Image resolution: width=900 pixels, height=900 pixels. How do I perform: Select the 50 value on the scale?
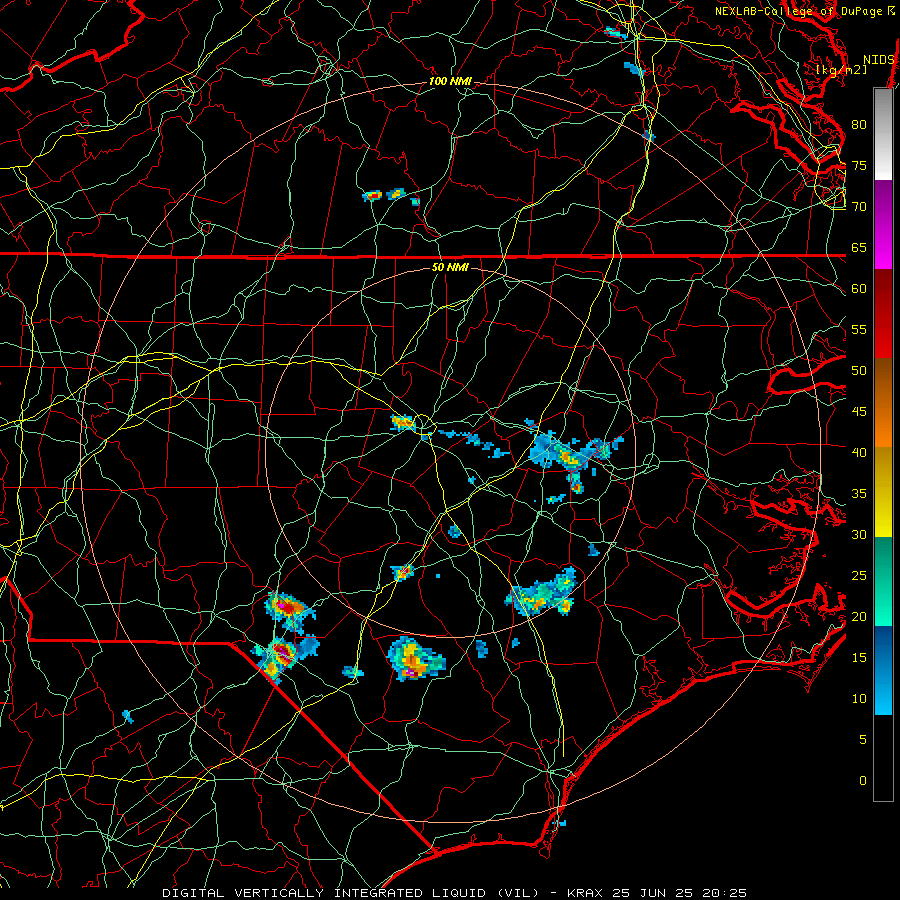(859, 371)
